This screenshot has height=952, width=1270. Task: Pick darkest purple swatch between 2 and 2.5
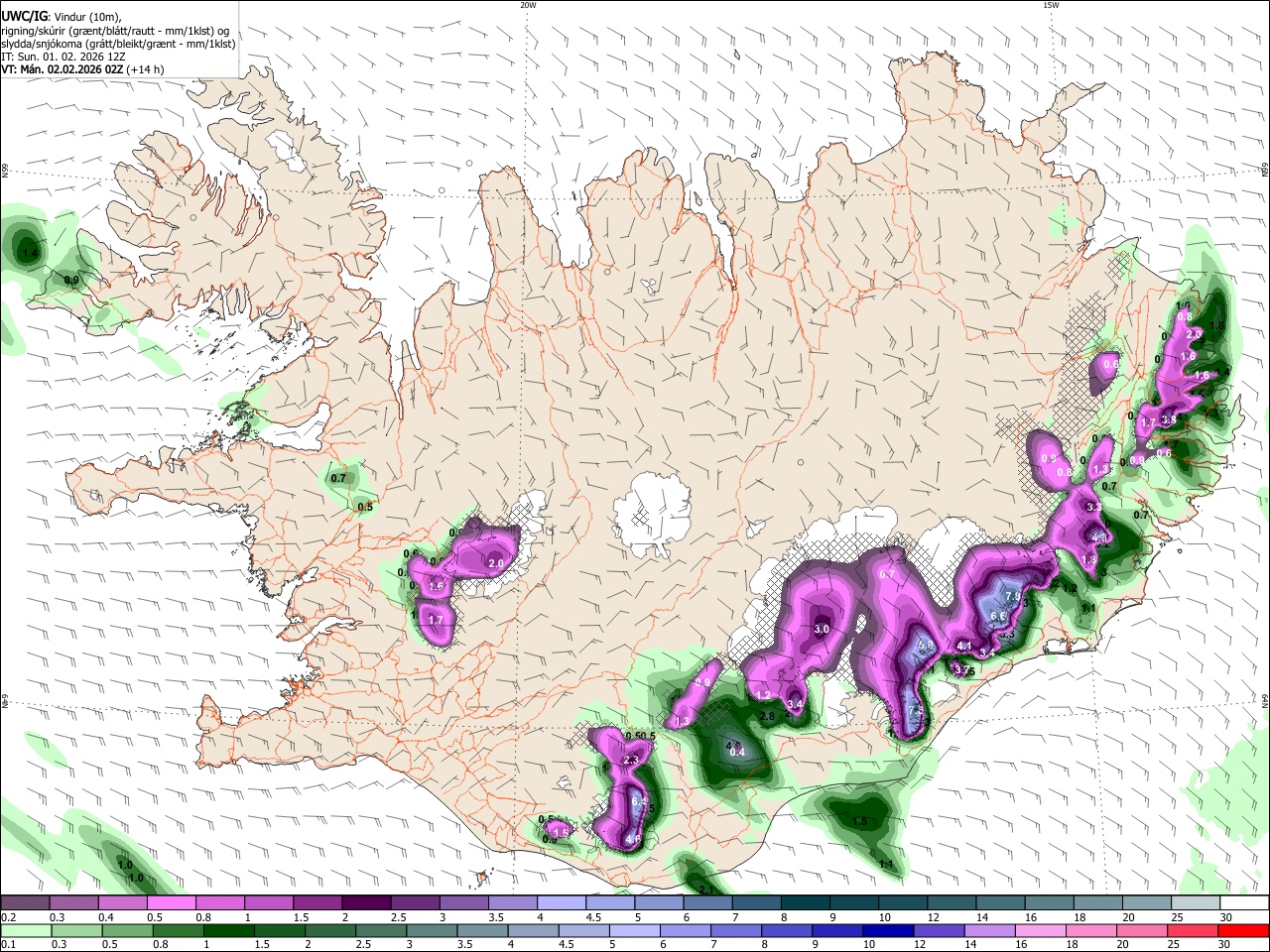pyautogui.click(x=366, y=903)
